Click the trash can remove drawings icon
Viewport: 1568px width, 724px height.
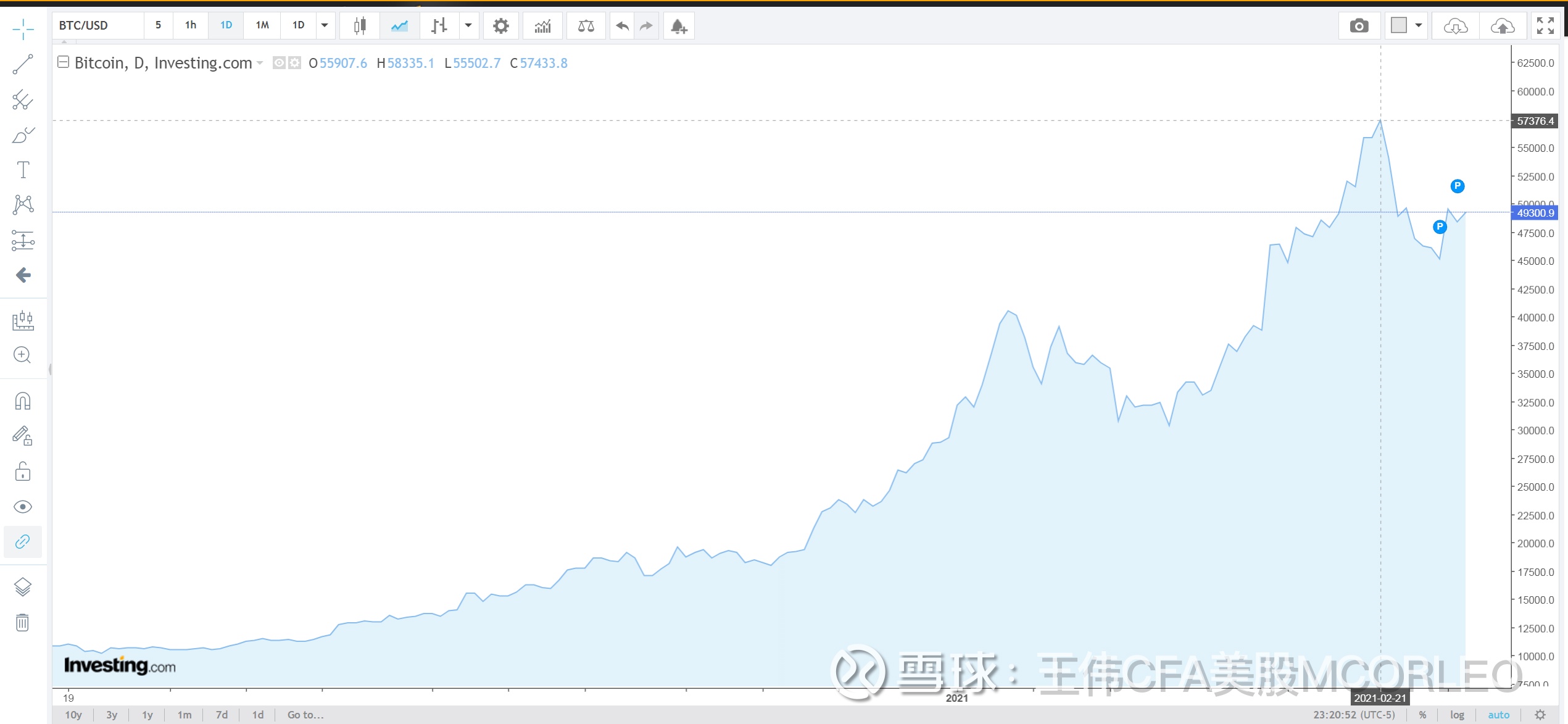(x=22, y=622)
